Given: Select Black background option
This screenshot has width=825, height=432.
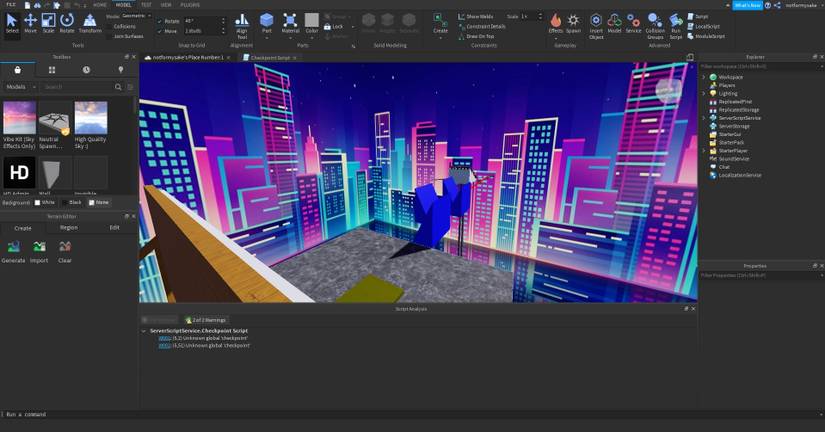Looking at the screenshot, I should 72,202.
